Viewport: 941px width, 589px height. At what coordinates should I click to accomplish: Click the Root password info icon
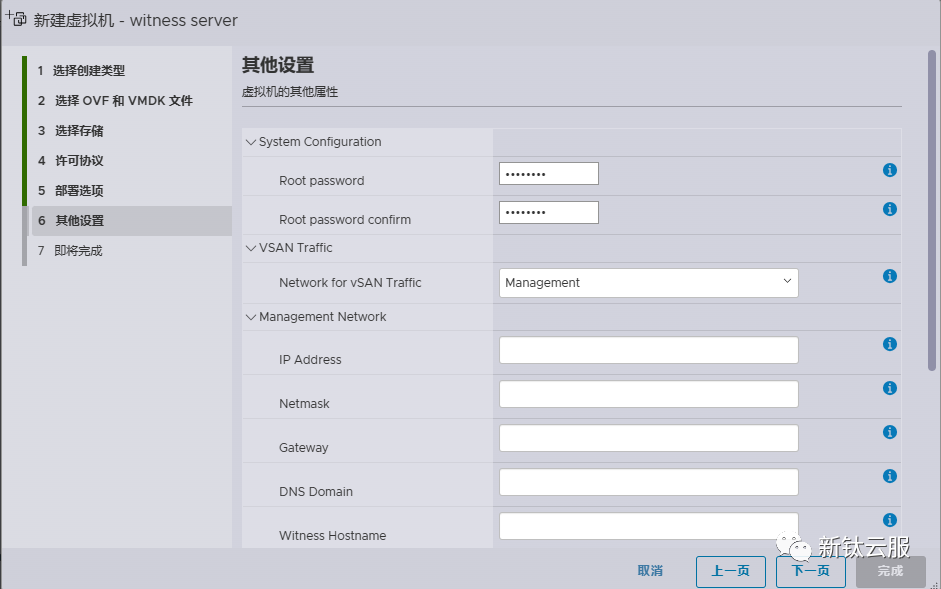click(889, 171)
